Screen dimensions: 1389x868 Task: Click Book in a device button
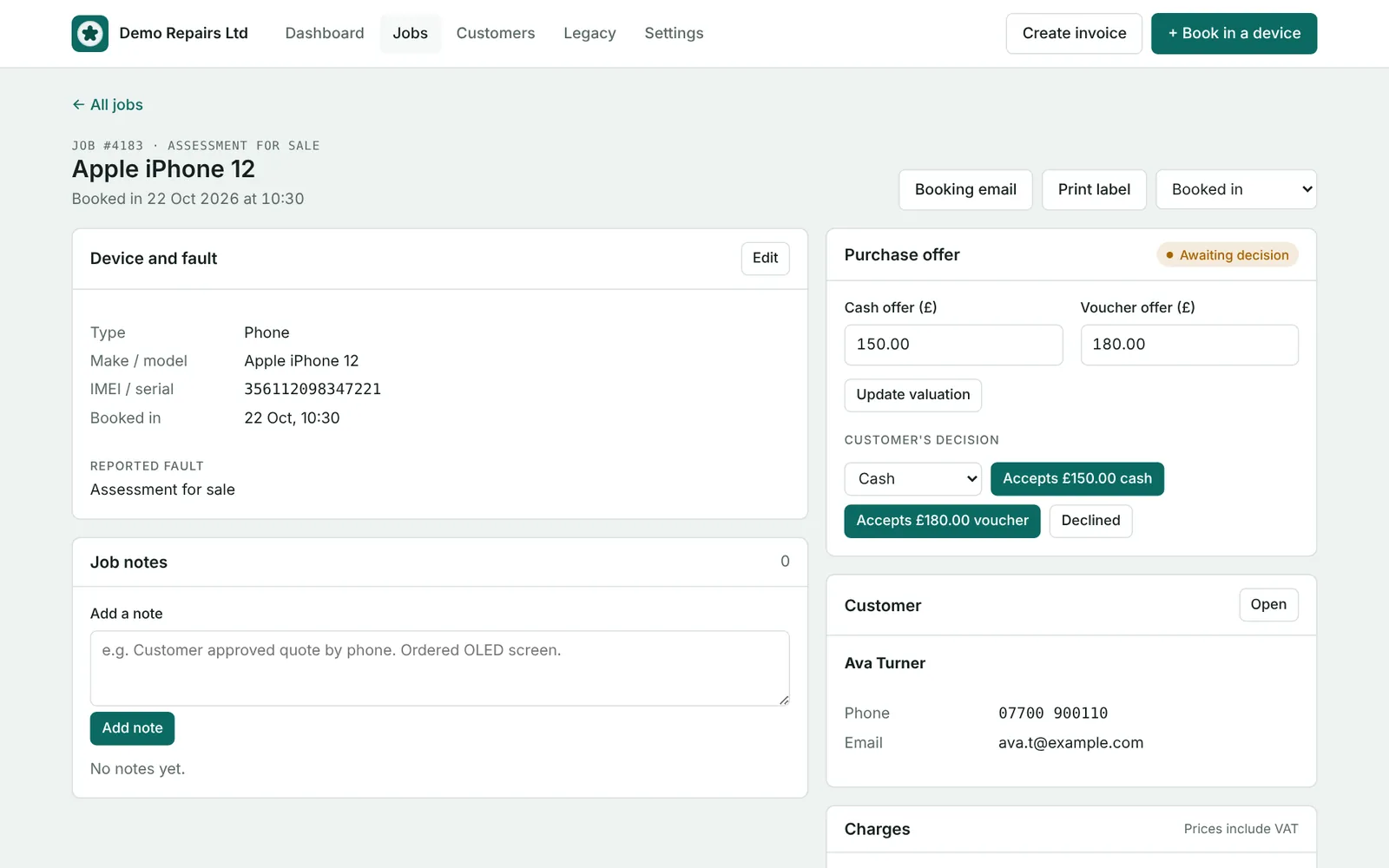pyautogui.click(x=1234, y=33)
